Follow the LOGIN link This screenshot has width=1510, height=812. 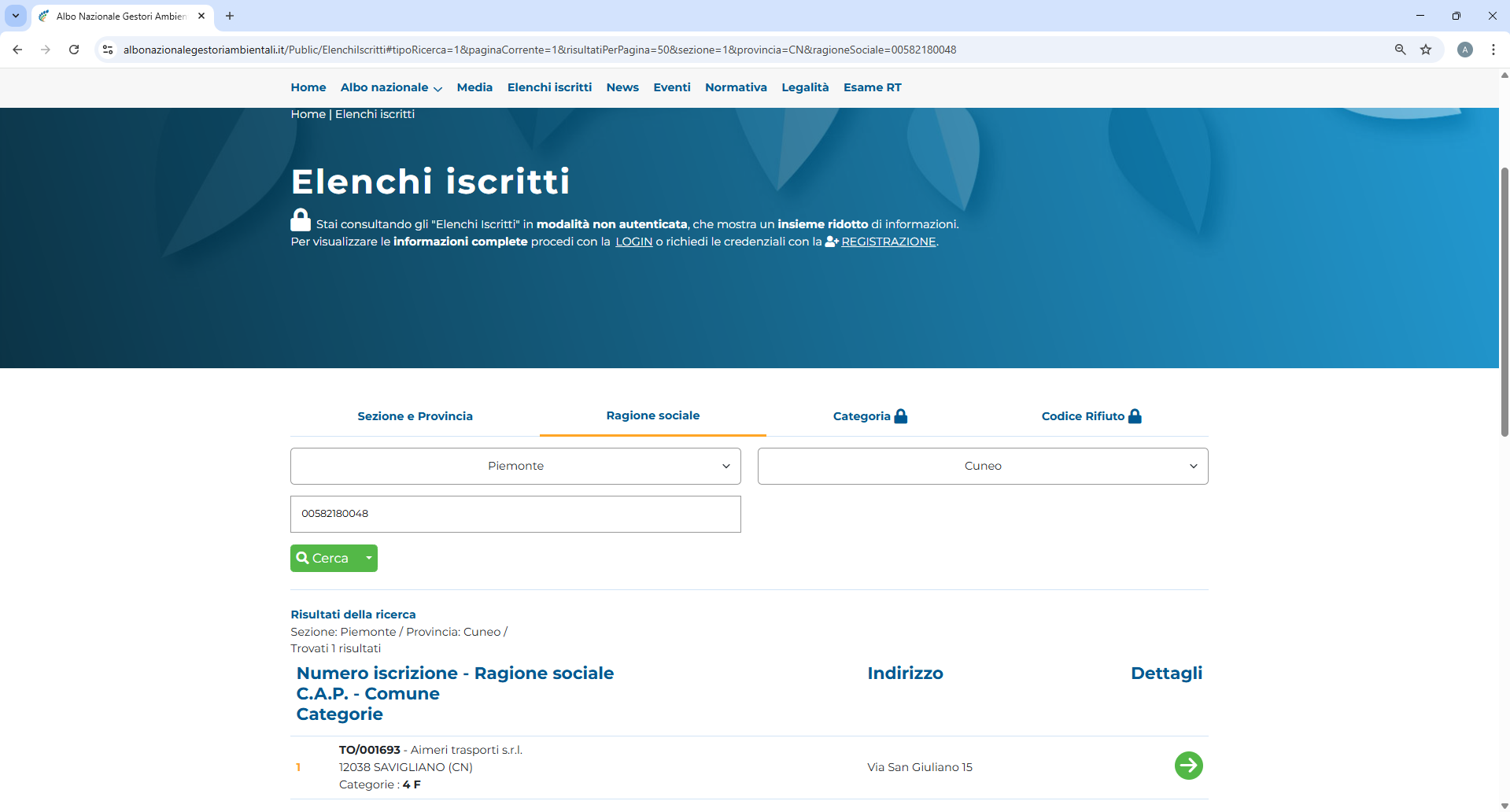coord(633,242)
